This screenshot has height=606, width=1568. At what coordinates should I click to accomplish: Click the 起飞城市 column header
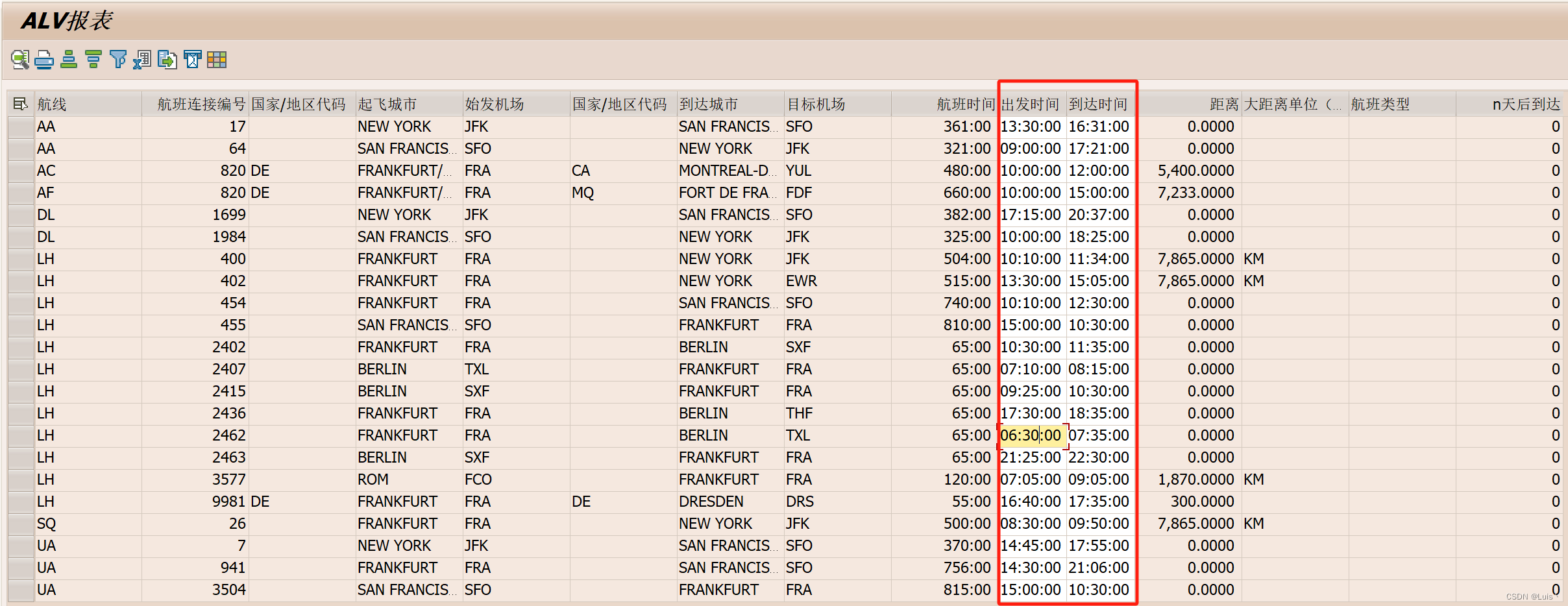(409, 104)
